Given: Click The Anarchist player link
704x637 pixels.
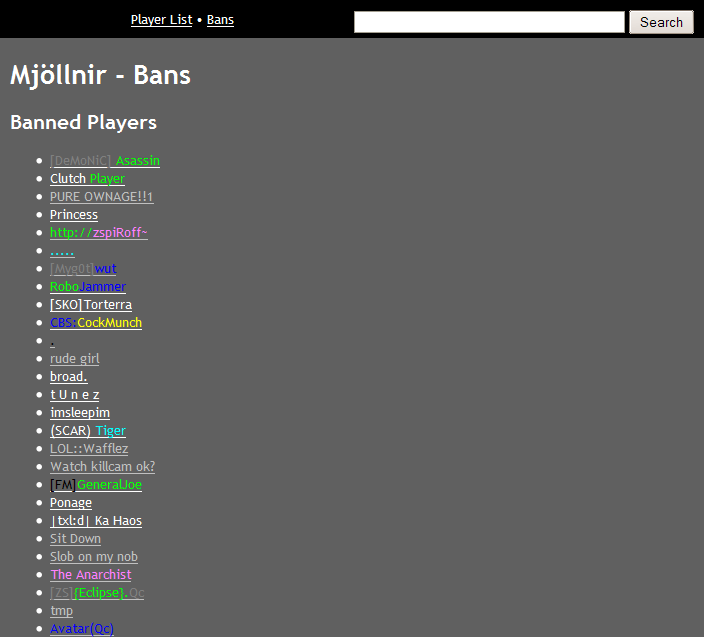Looking at the screenshot, I should click(x=91, y=575).
